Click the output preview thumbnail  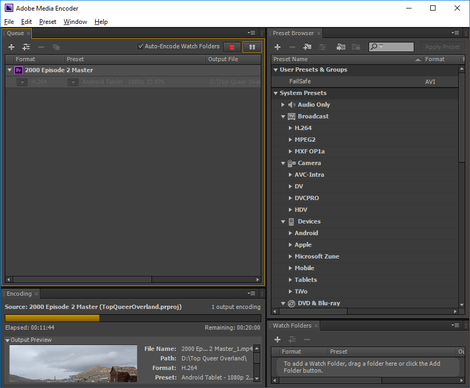(x=73, y=363)
